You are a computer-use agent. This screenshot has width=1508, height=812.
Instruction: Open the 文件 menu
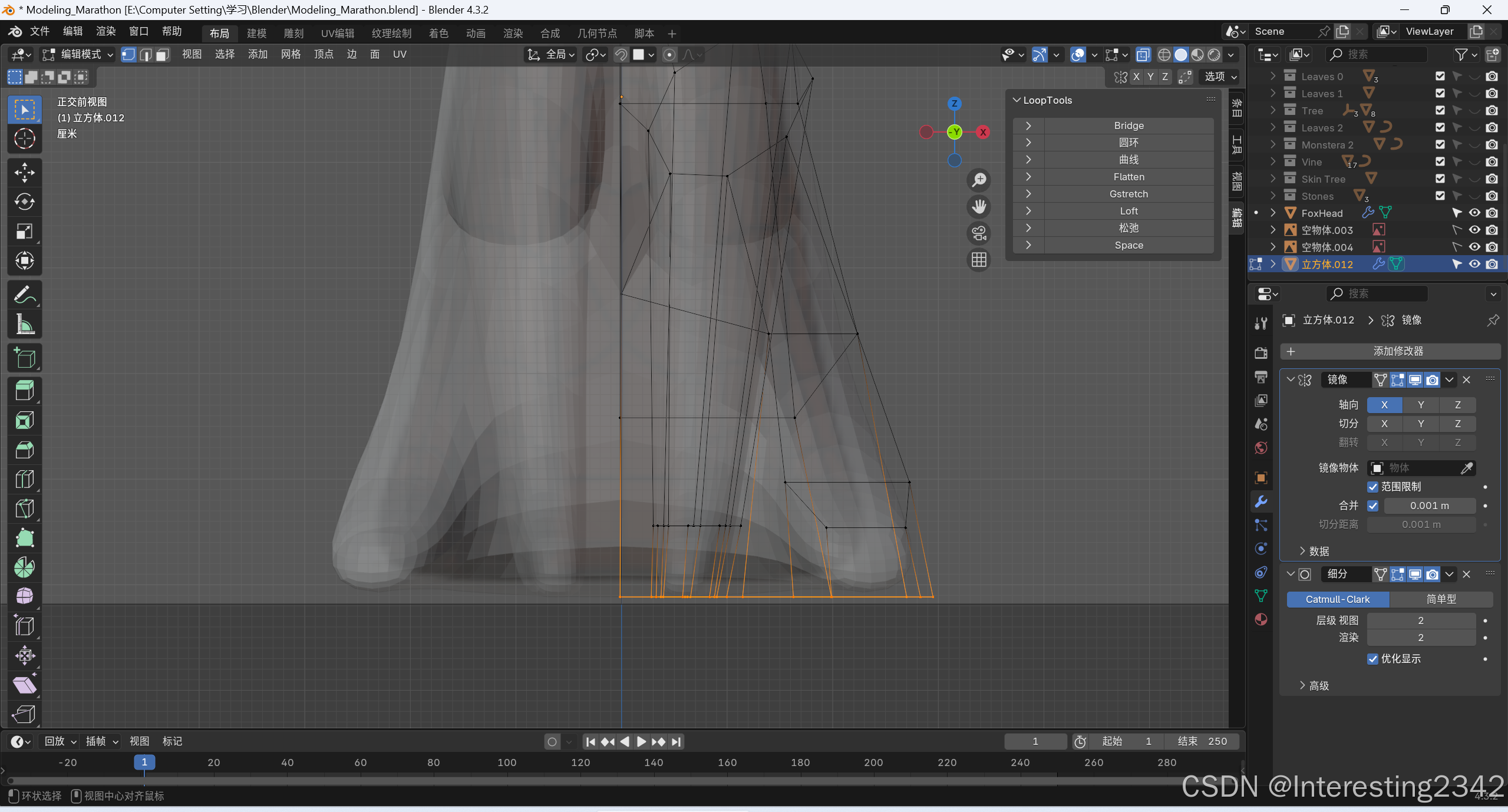(39, 31)
